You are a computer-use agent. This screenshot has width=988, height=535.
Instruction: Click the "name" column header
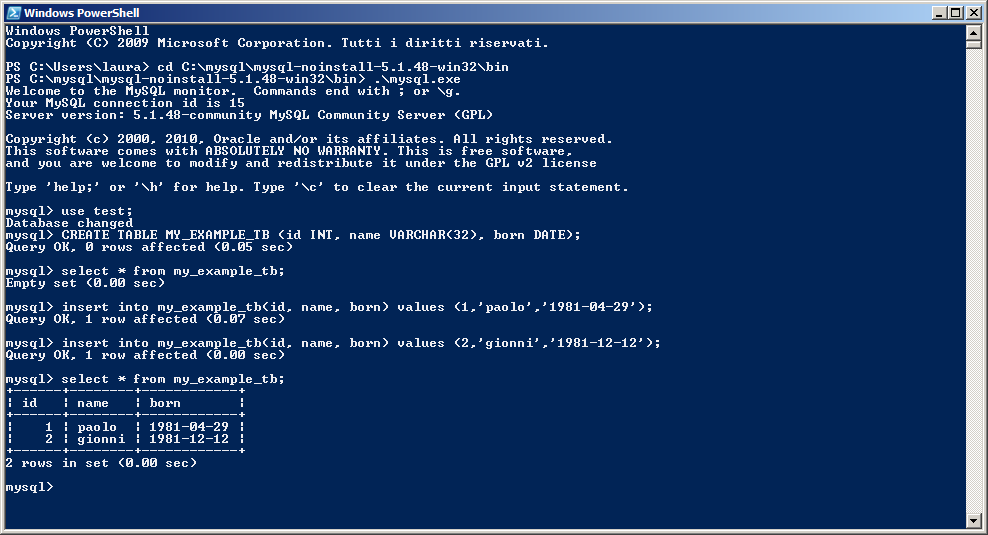(x=93, y=403)
